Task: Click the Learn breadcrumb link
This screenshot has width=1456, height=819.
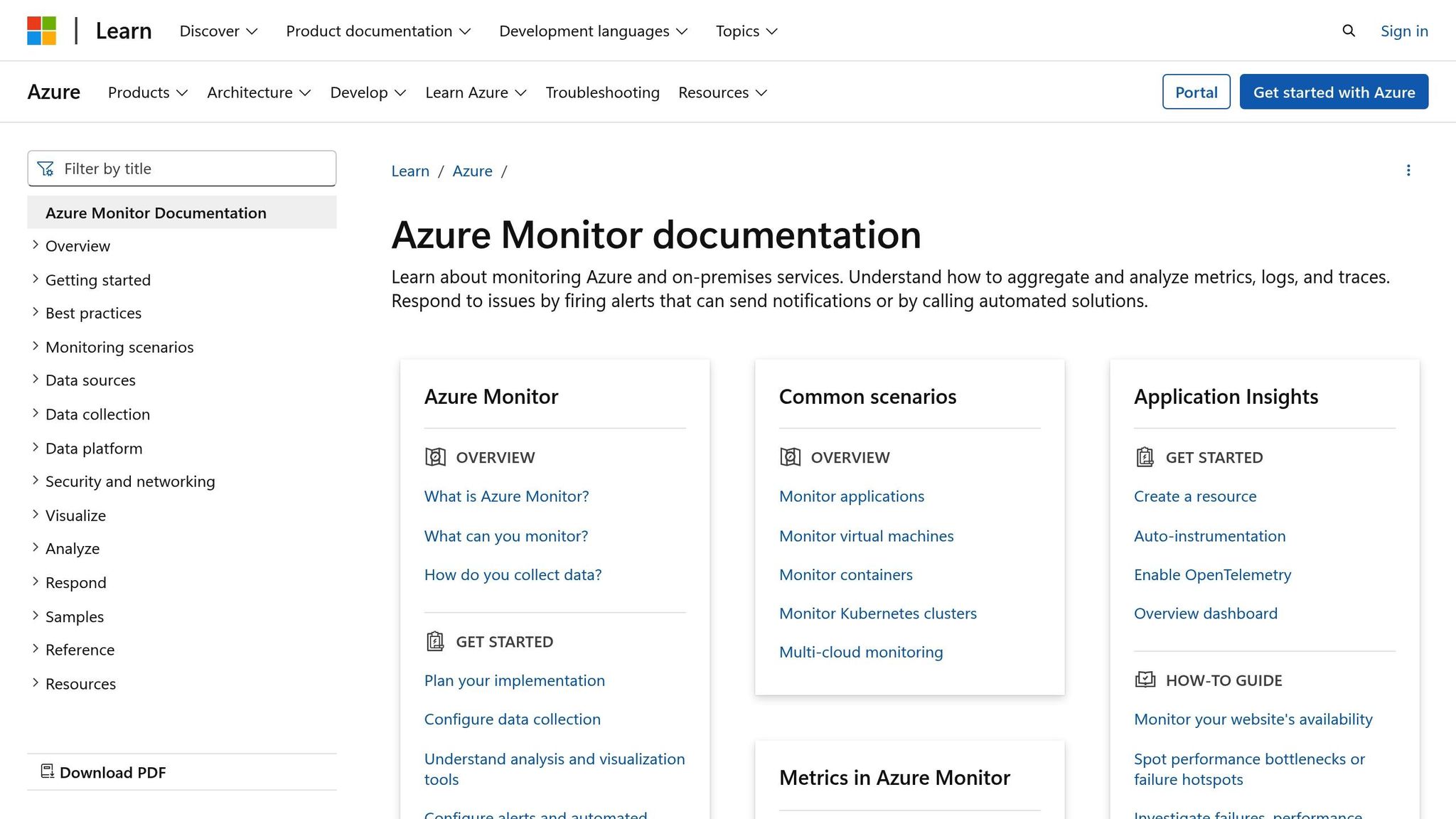Action: point(410,171)
